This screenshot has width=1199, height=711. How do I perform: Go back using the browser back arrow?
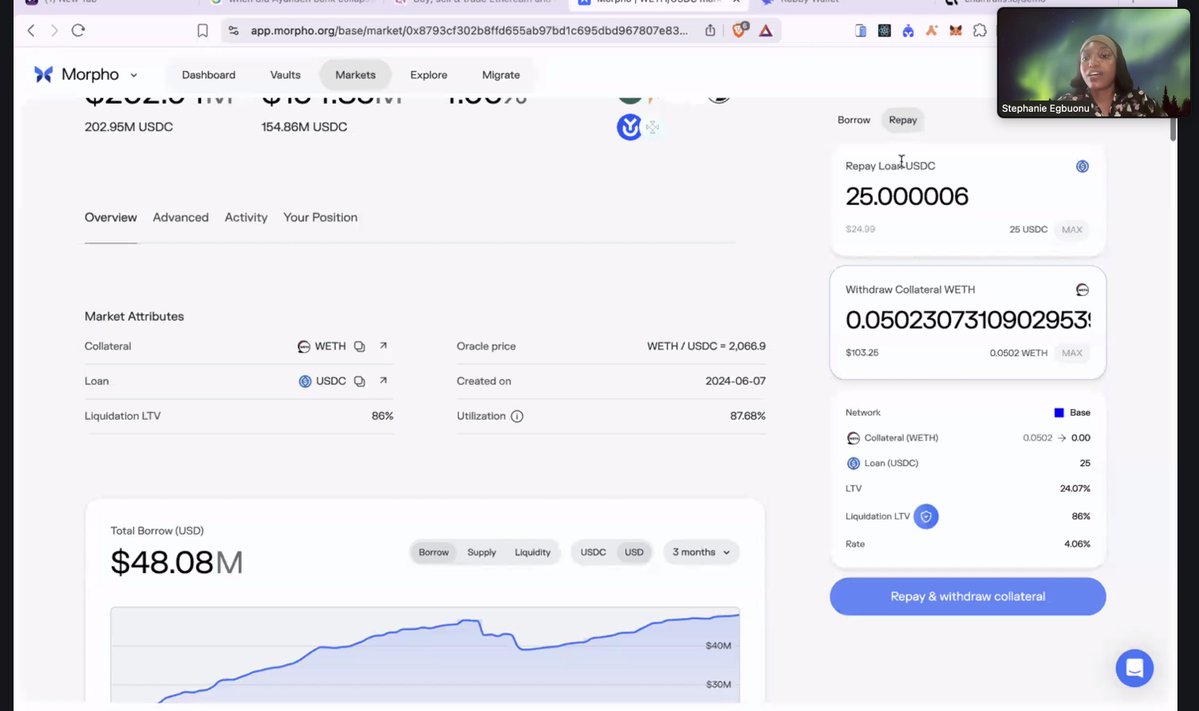tap(31, 31)
